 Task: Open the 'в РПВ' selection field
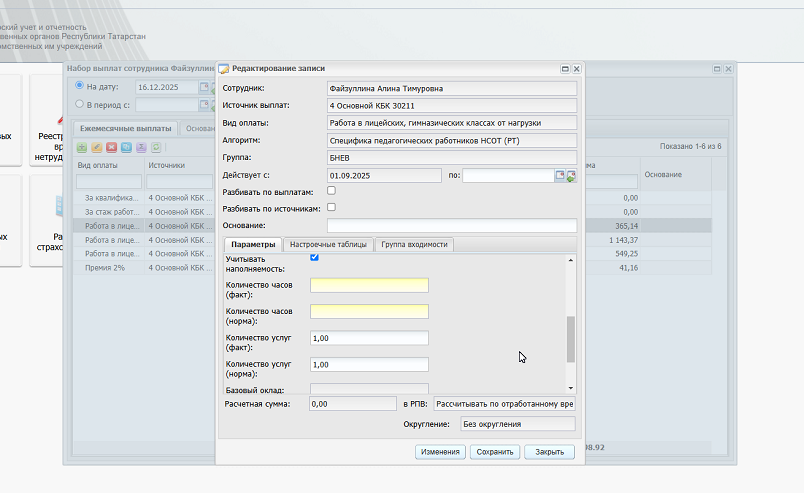505,404
